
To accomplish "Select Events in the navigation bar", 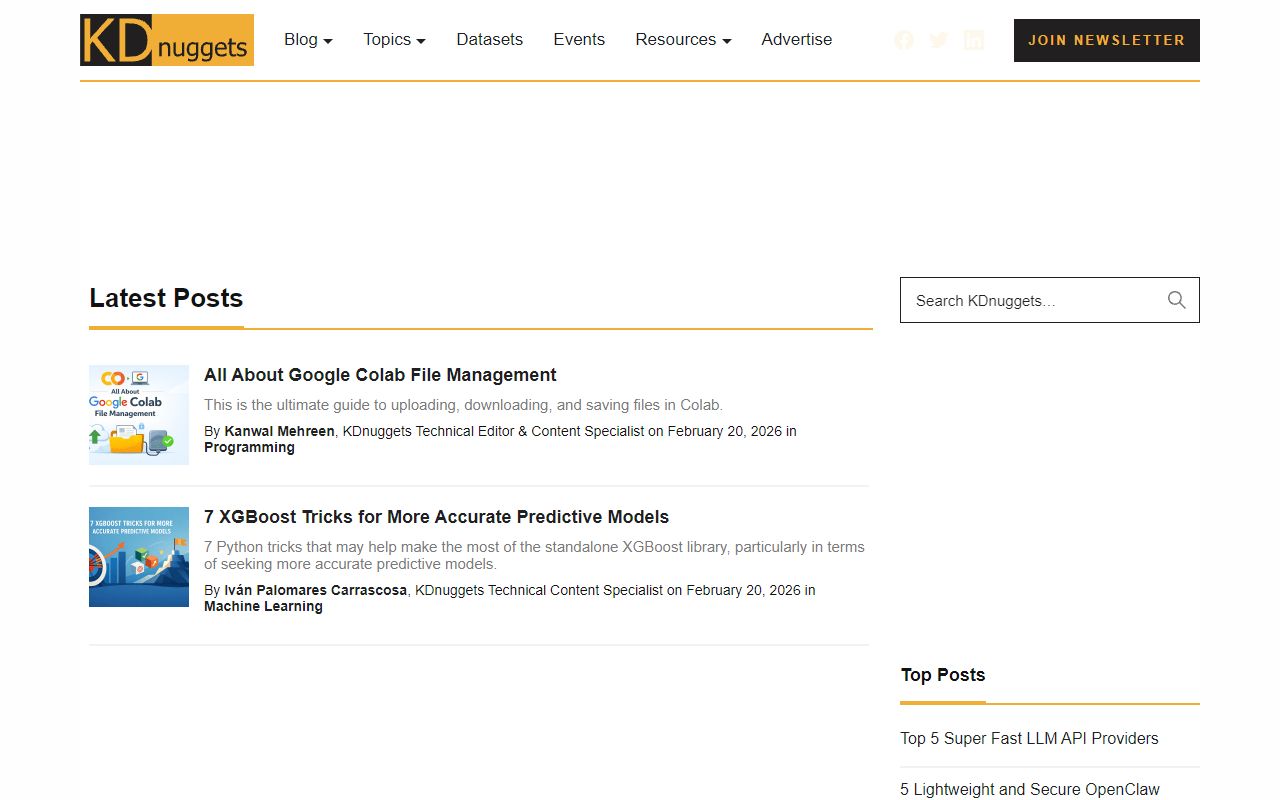I will (579, 39).
